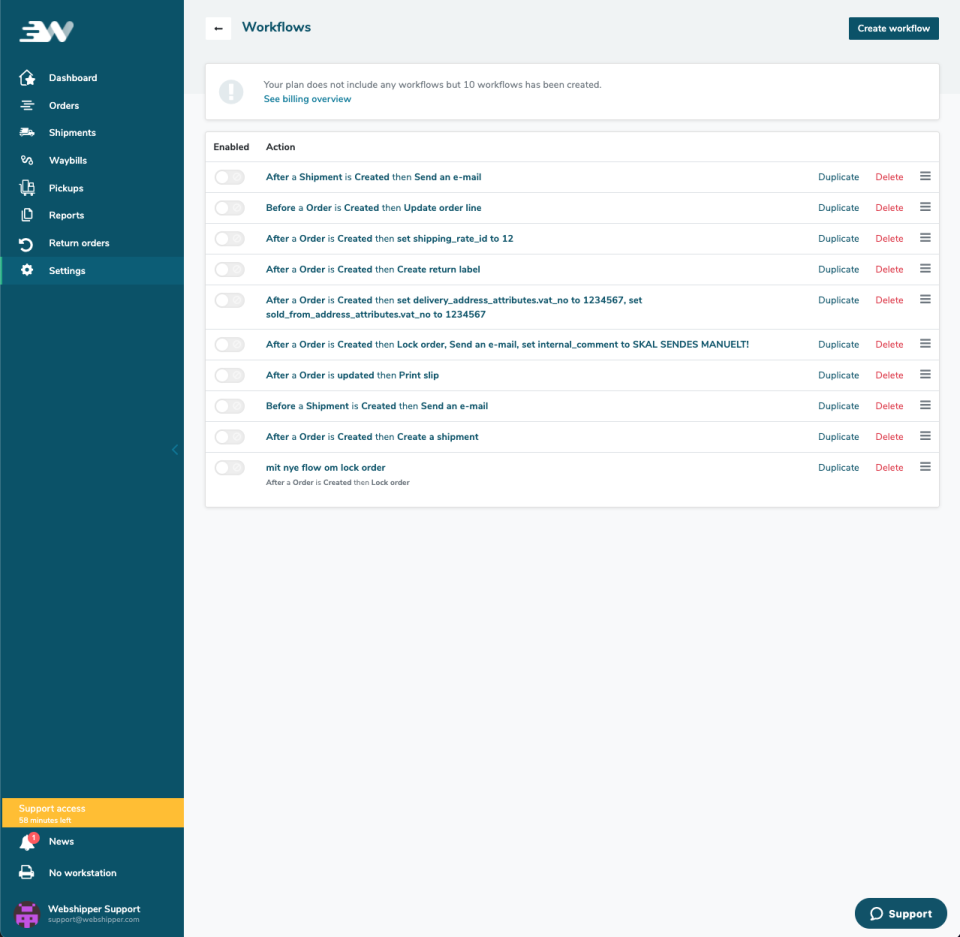Viewport: 960px width, 937px height.
Task: Enable the 'Send an e-mail' Shipment workflow
Action: (x=229, y=176)
